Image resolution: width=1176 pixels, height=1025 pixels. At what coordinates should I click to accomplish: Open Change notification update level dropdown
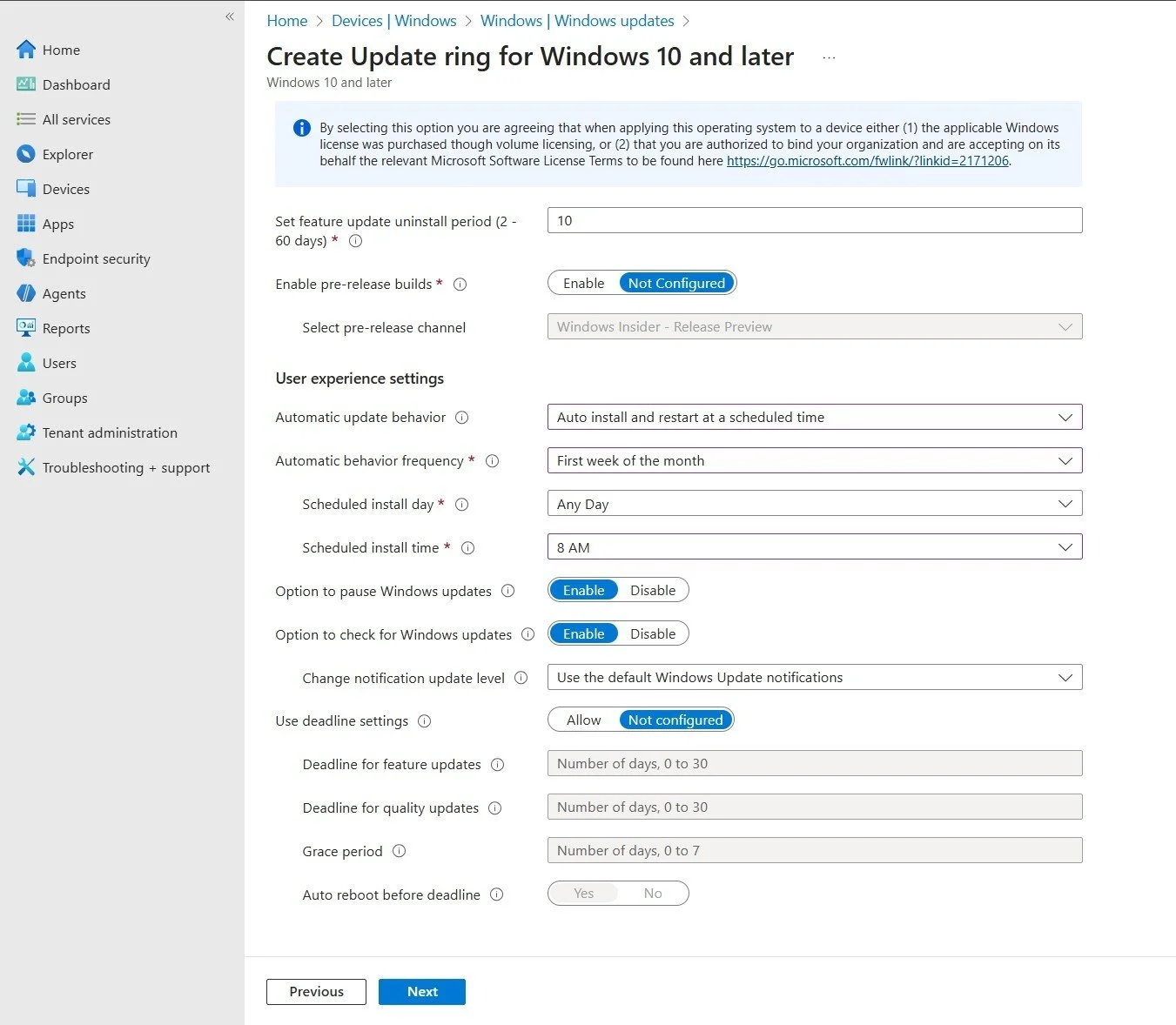click(x=815, y=678)
